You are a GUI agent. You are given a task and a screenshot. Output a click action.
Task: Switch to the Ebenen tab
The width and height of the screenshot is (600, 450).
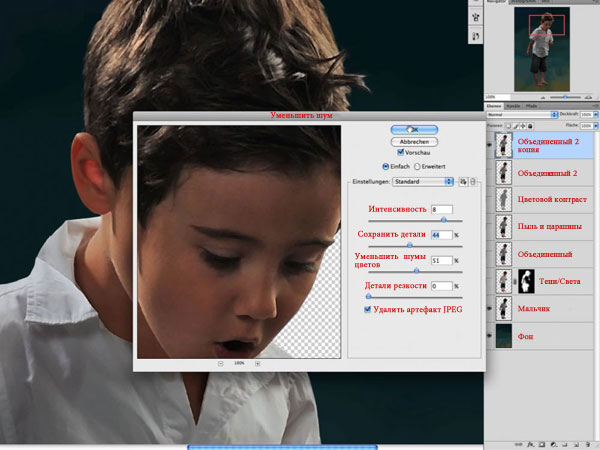pyautogui.click(x=494, y=106)
